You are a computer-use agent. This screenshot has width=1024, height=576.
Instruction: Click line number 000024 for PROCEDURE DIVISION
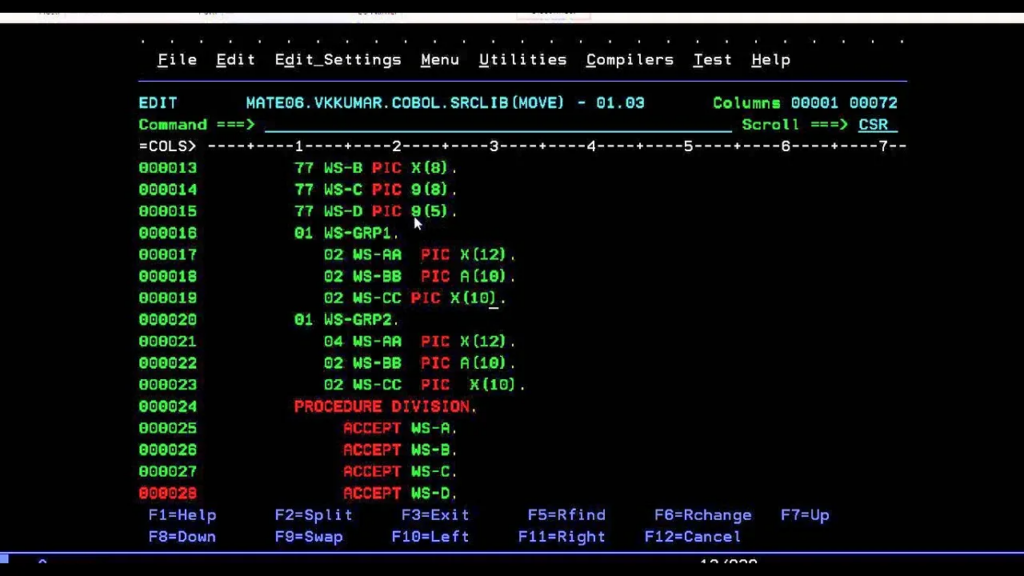point(168,407)
